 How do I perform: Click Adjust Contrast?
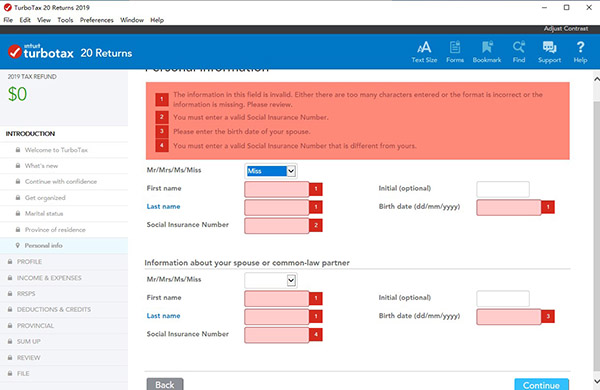[x=566, y=29]
